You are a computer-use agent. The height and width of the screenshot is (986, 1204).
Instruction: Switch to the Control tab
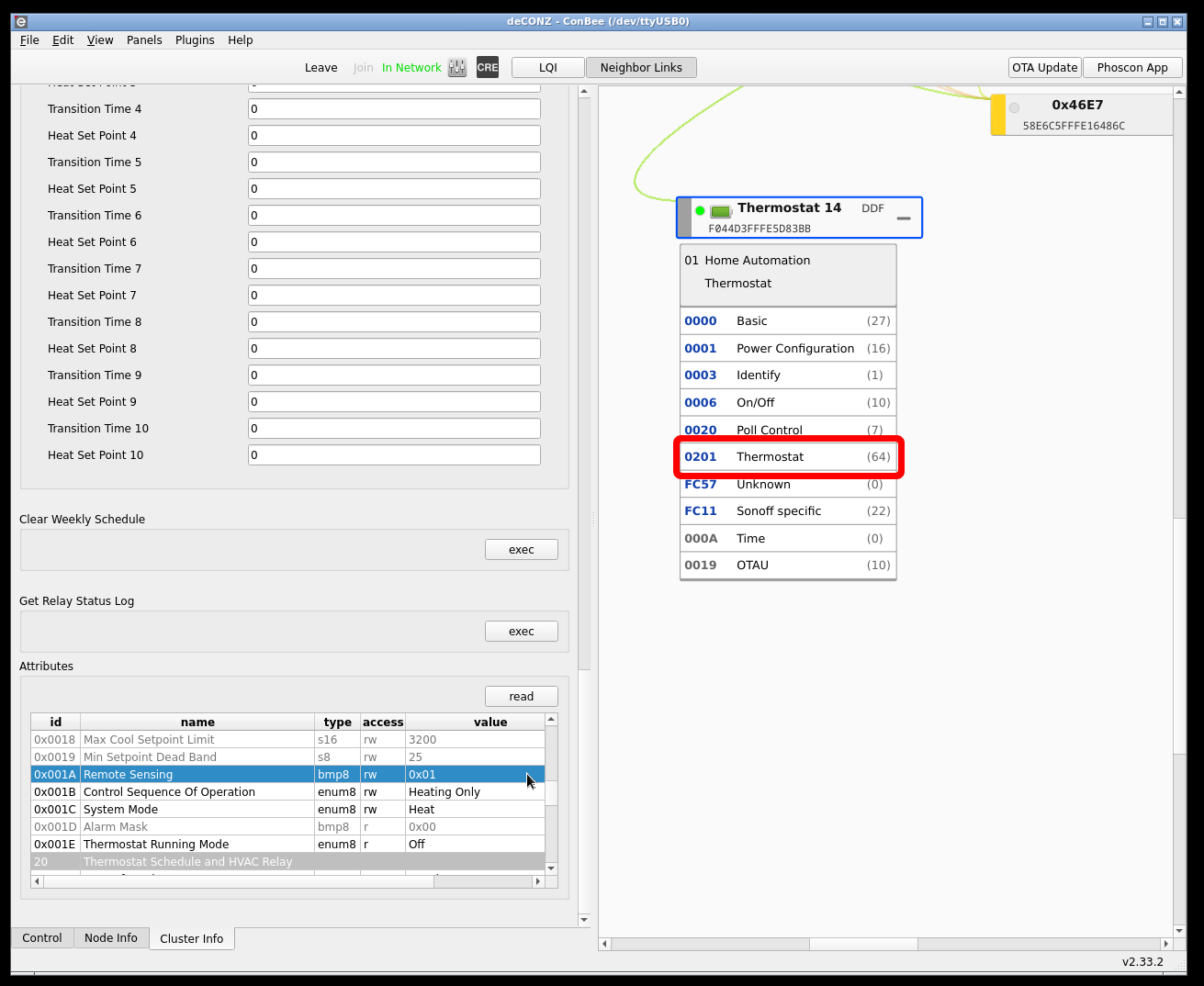tap(42, 937)
